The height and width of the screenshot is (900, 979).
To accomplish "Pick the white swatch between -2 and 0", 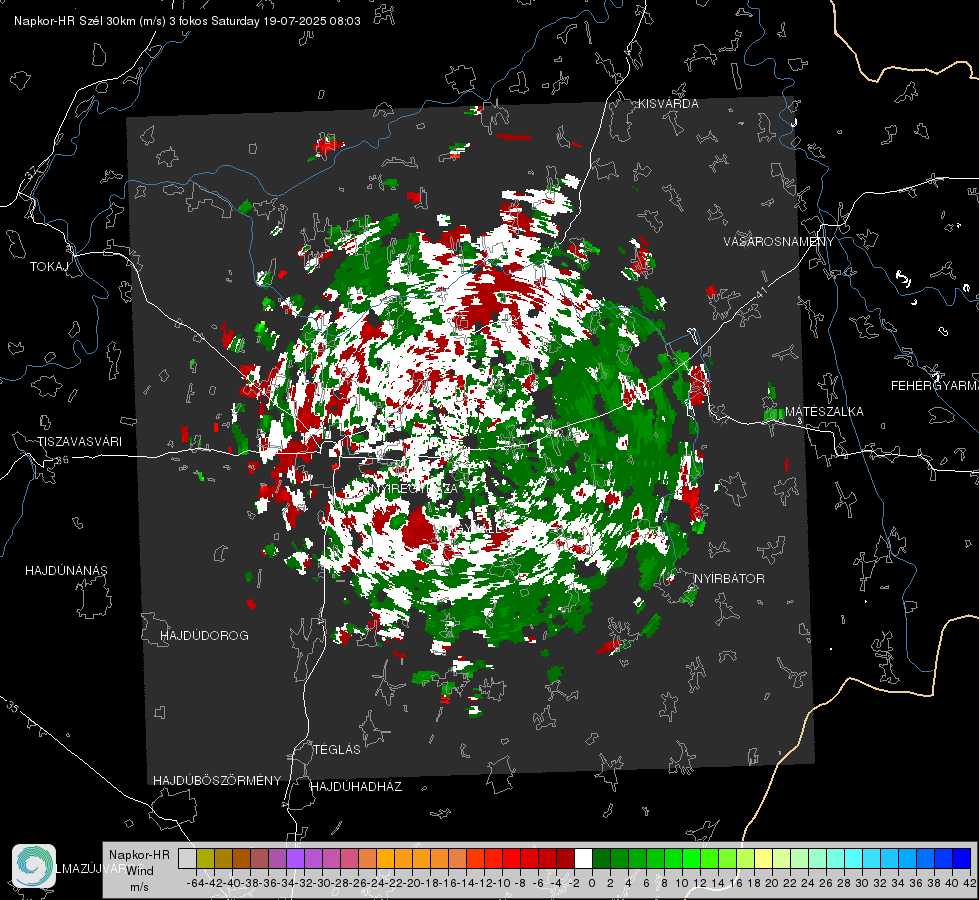I will coord(583,858).
